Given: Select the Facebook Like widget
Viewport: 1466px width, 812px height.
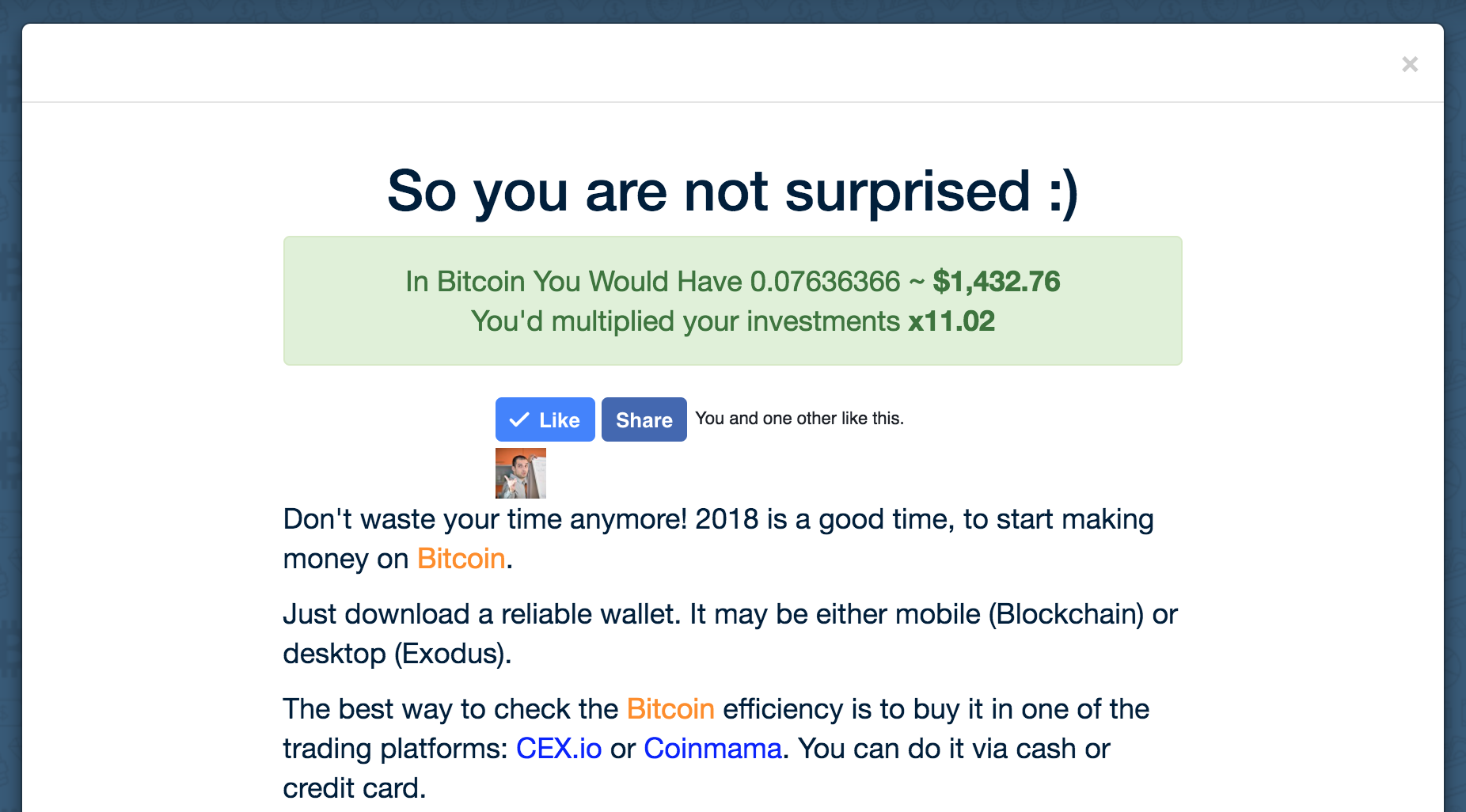Looking at the screenshot, I should [x=545, y=419].
